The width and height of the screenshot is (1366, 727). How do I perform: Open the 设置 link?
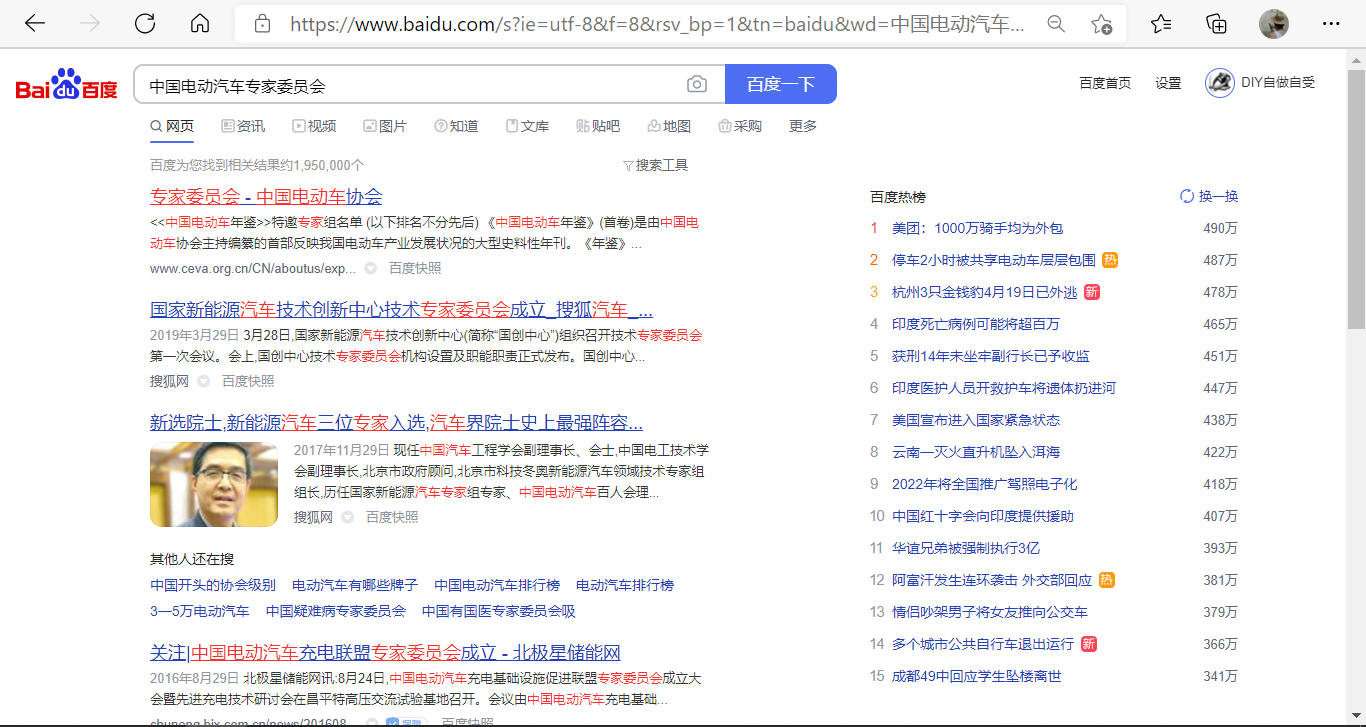coord(1168,84)
